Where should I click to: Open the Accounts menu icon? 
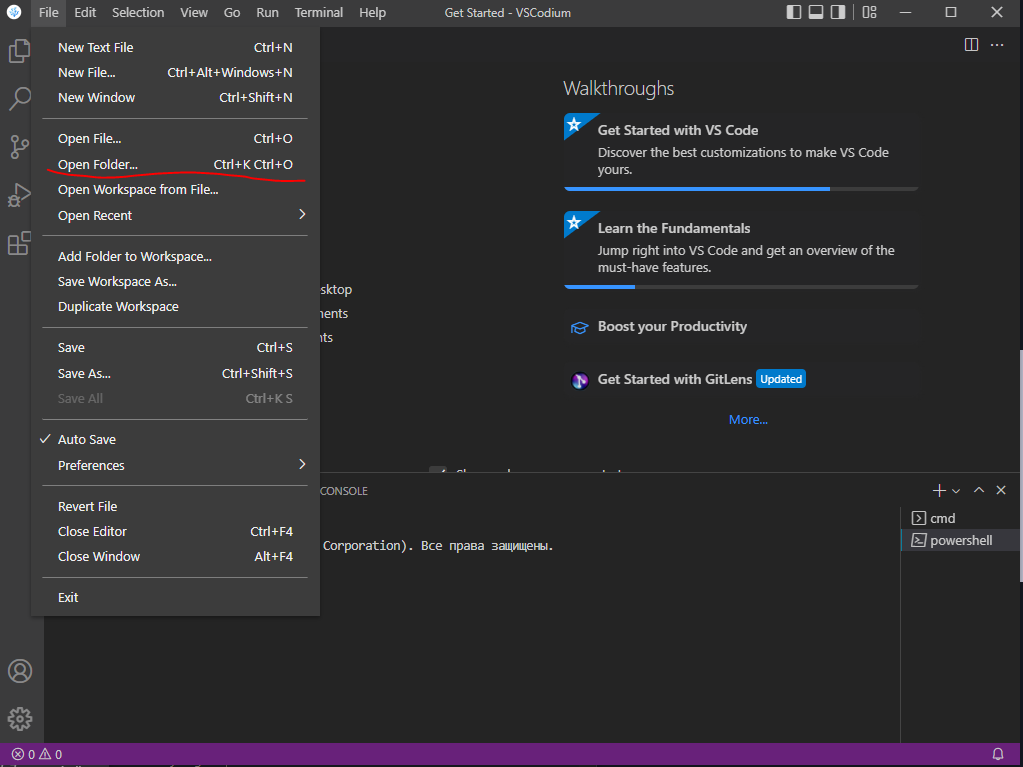point(20,671)
